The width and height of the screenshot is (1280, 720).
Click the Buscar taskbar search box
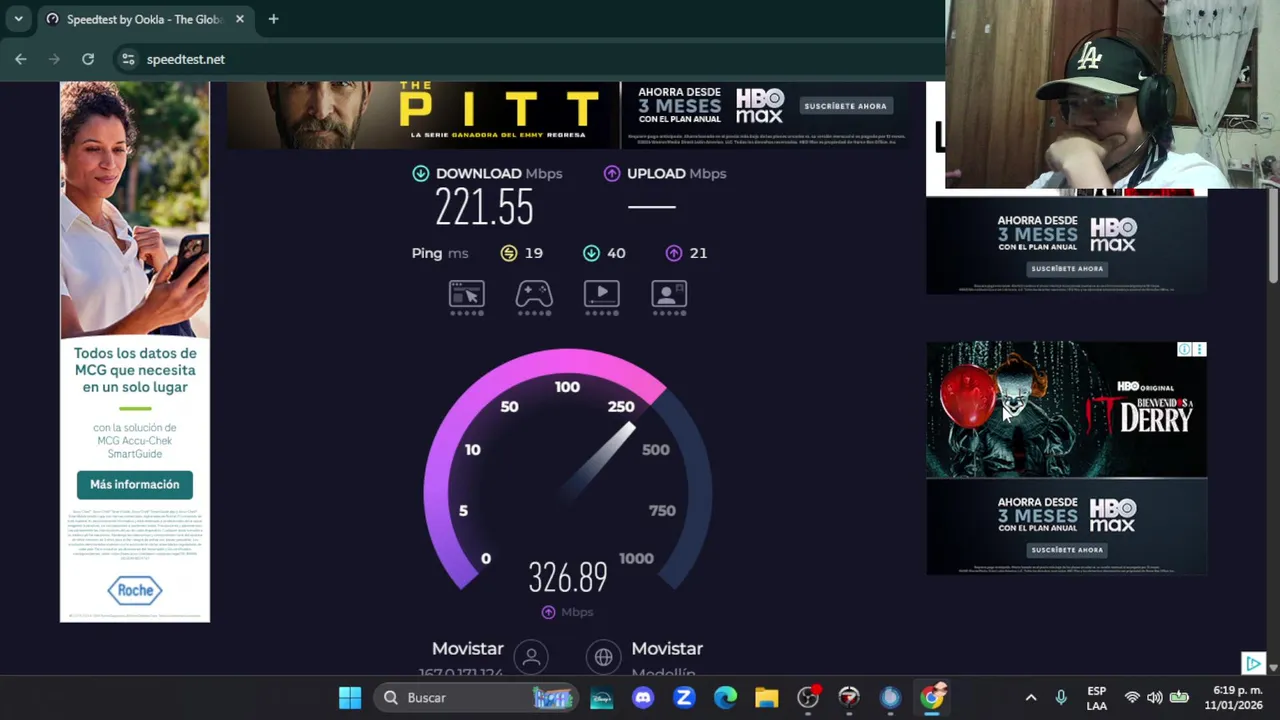(477, 698)
